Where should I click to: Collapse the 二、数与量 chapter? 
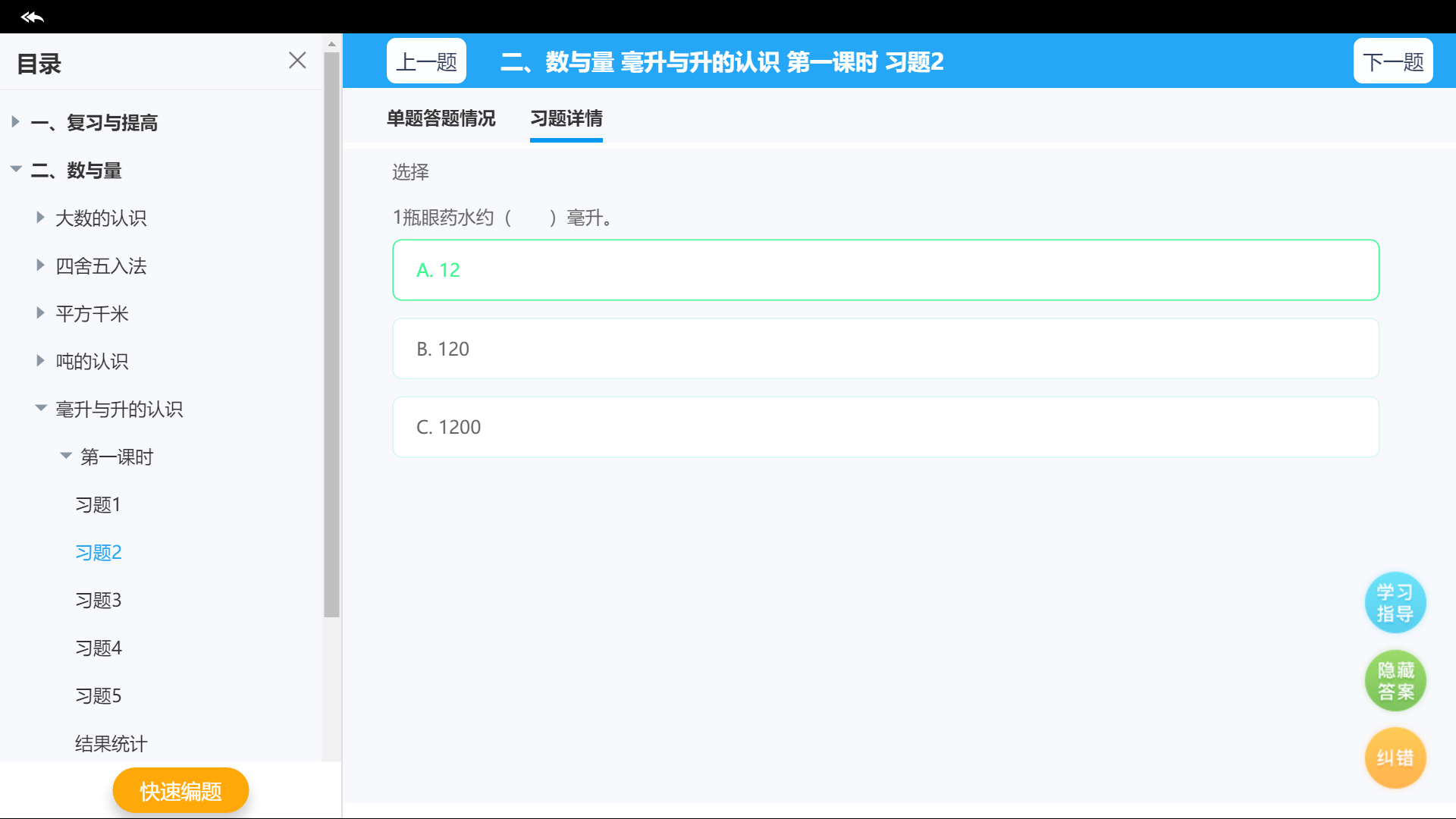15,170
